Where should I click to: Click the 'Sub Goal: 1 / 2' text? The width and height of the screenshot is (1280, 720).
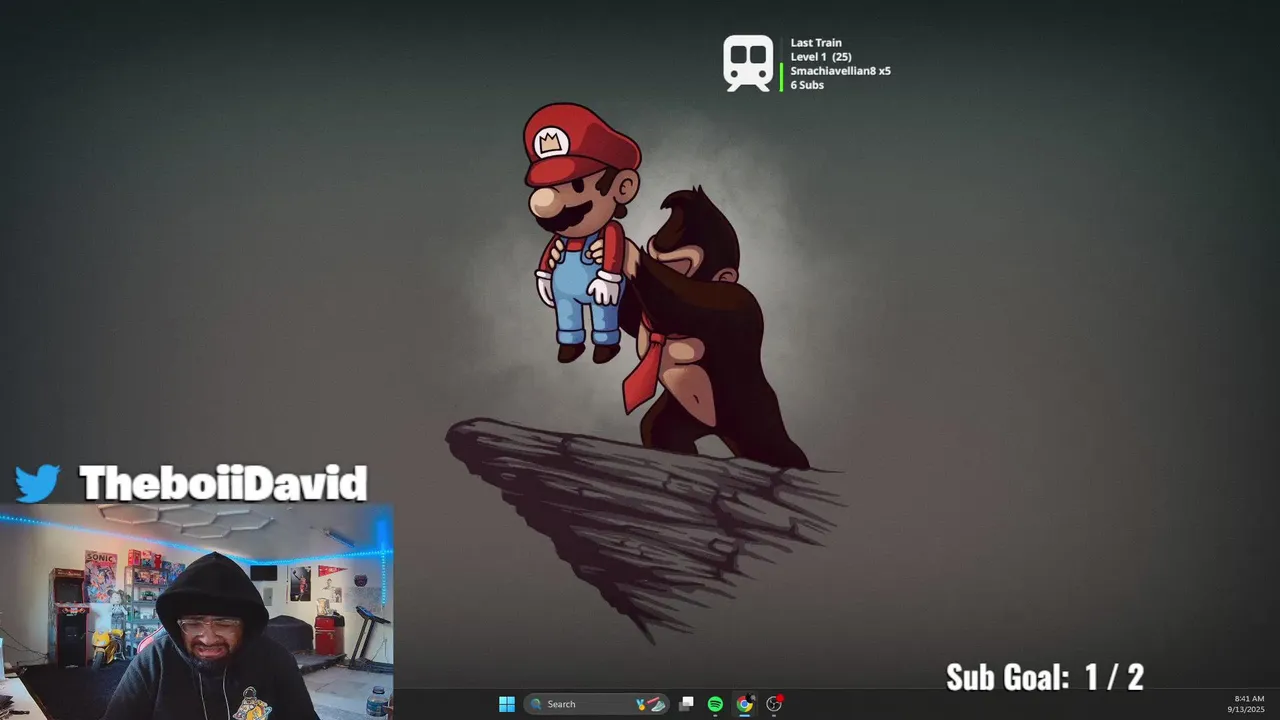pyautogui.click(x=1045, y=677)
